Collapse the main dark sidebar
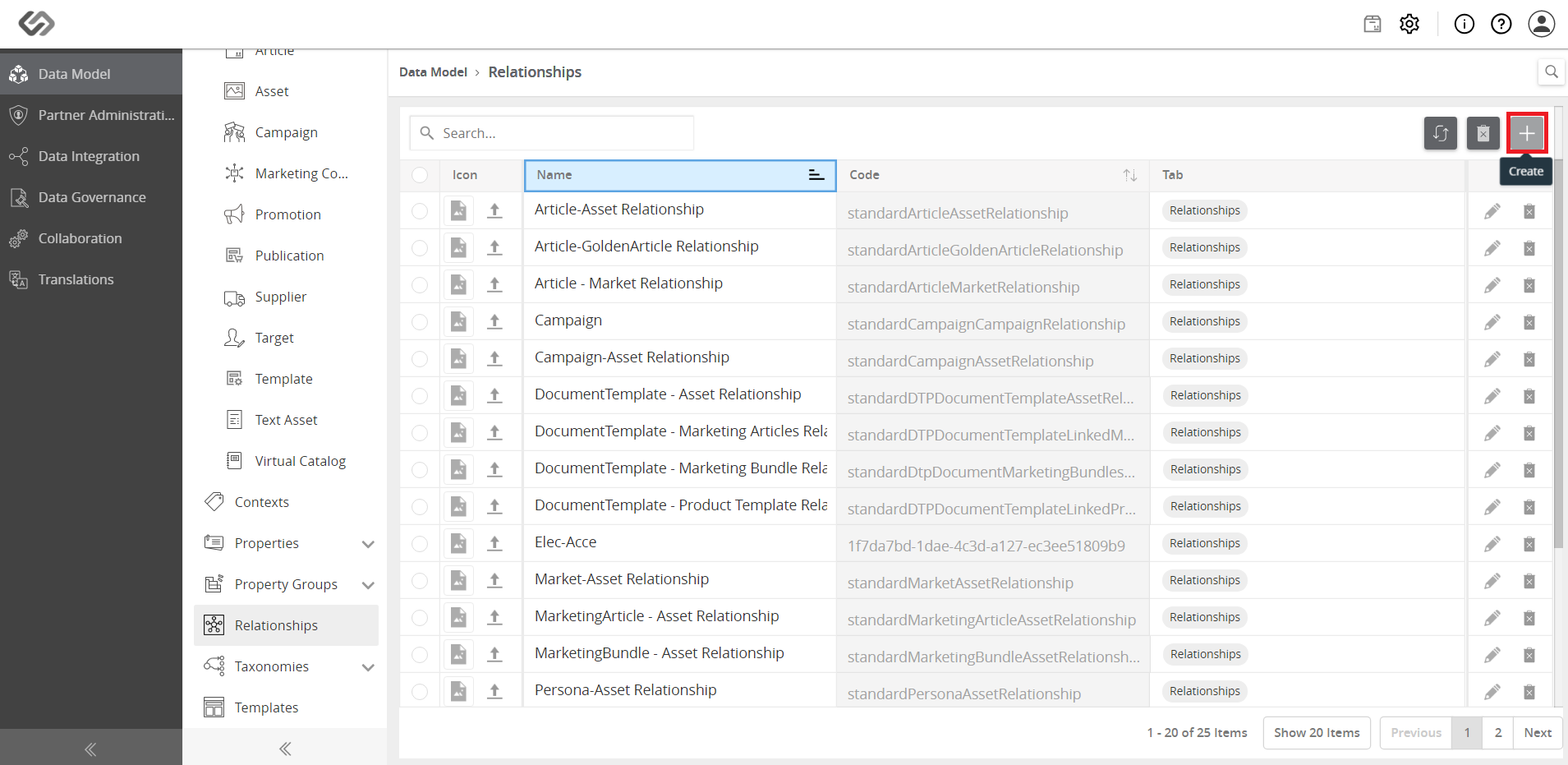The height and width of the screenshot is (765, 1568). point(90,749)
